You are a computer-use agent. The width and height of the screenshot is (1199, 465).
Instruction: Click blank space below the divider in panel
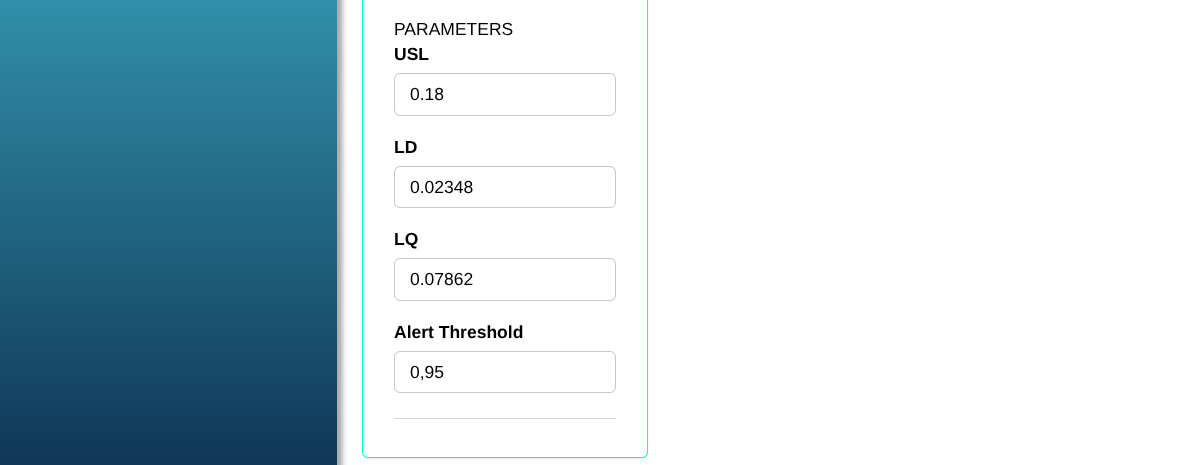[504, 438]
